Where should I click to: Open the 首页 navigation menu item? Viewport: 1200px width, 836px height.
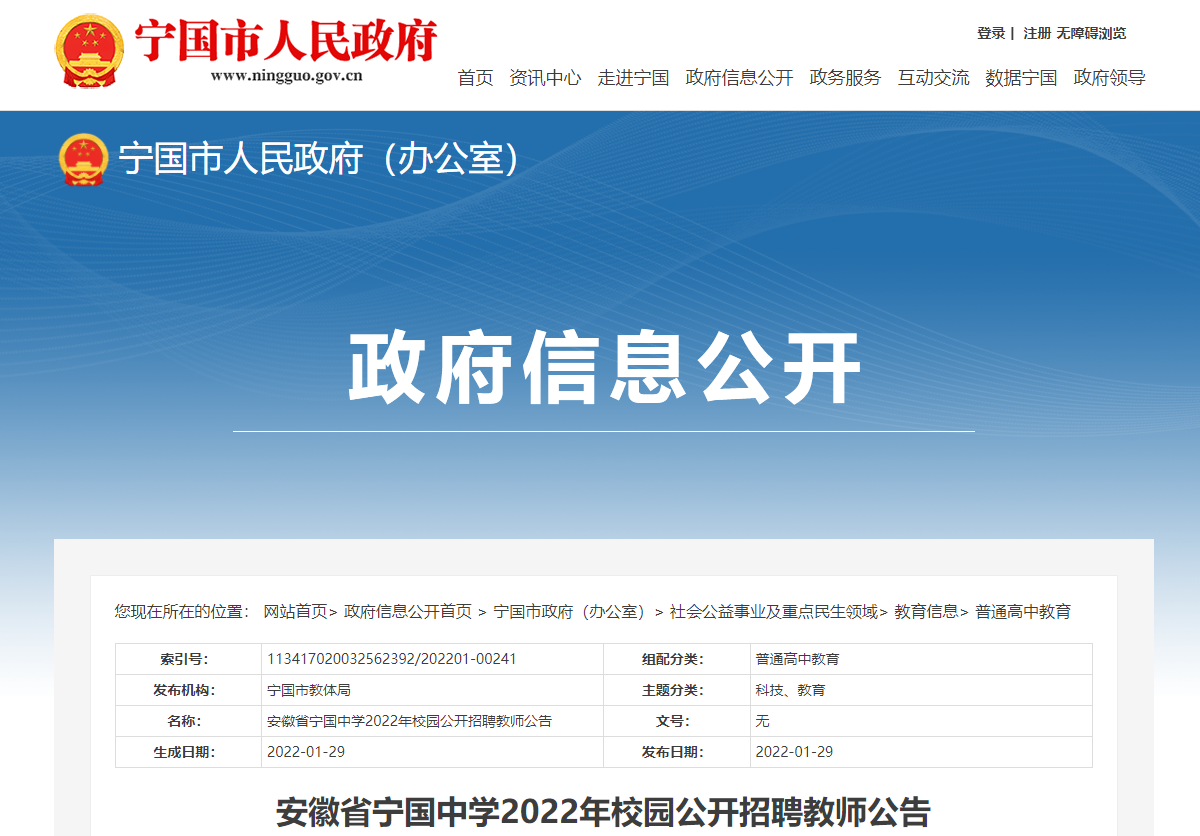[x=475, y=78]
